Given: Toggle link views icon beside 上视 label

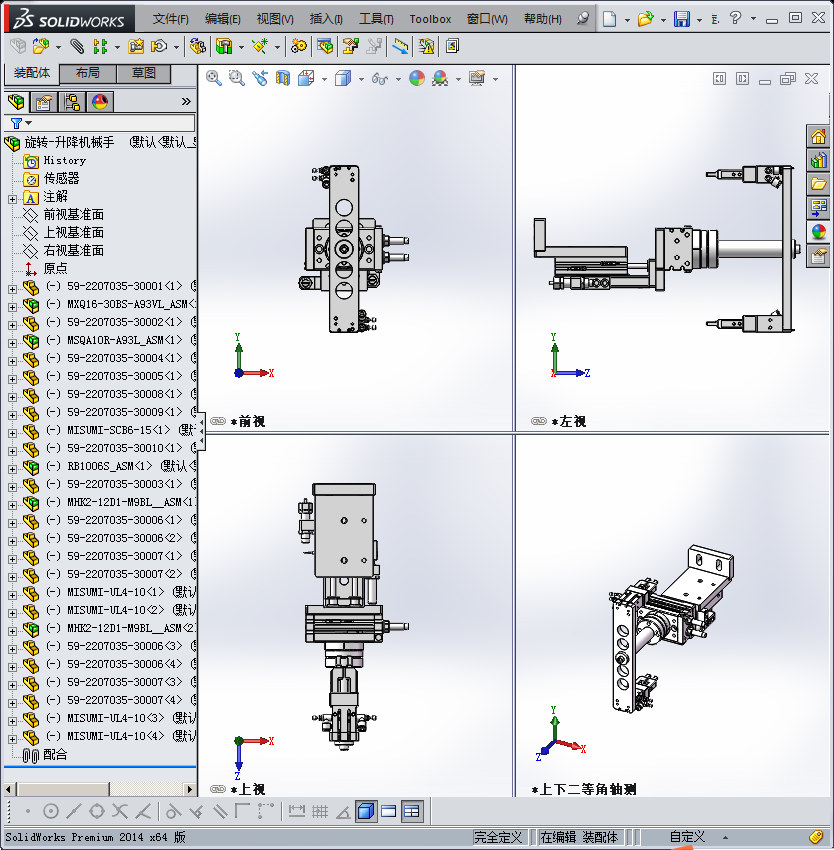Looking at the screenshot, I should point(217,789).
